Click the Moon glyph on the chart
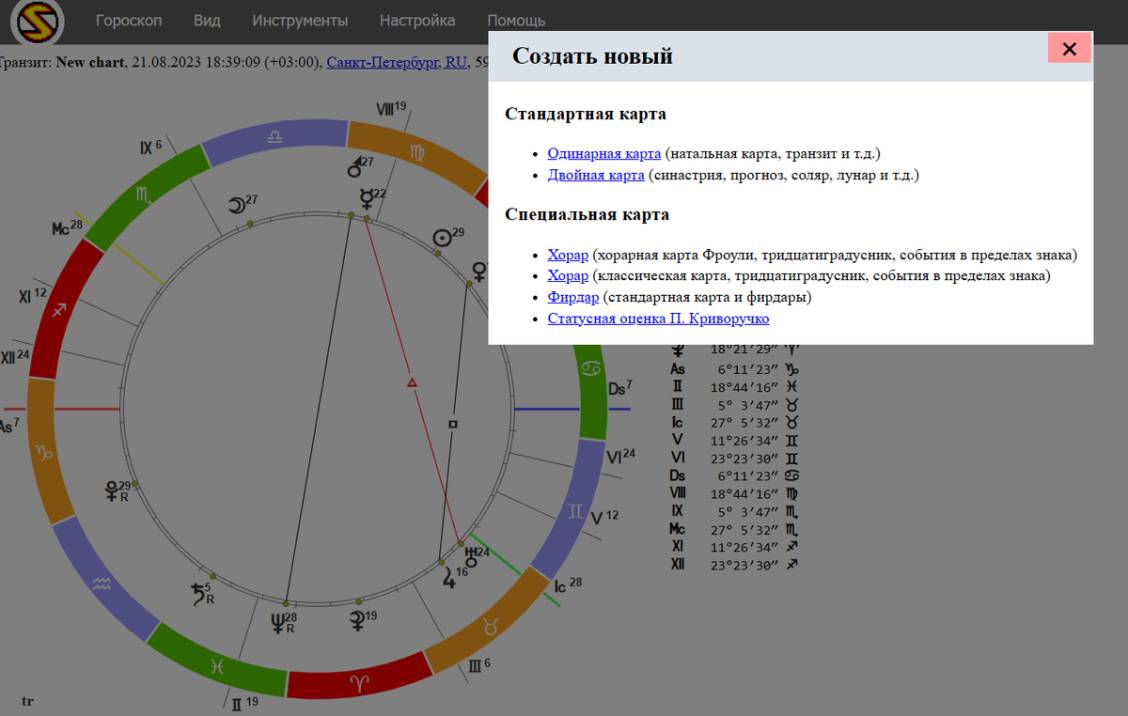 pyautogui.click(x=237, y=205)
